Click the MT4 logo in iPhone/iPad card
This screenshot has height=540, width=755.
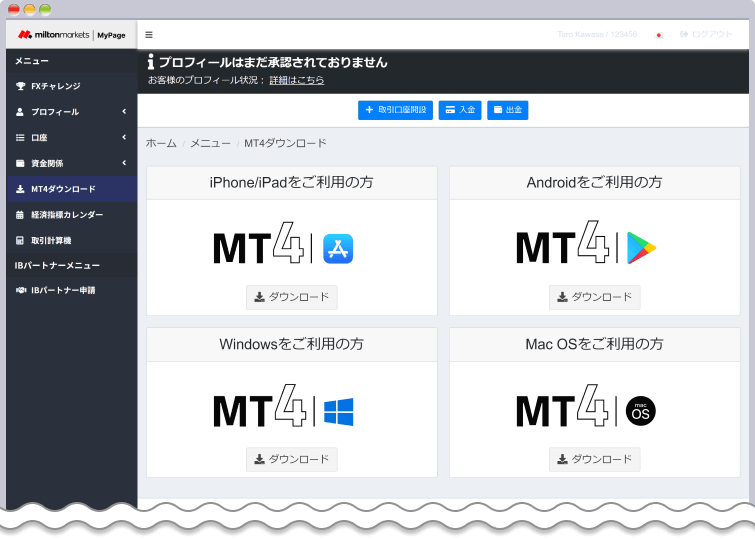pyautogui.click(x=259, y=243)
